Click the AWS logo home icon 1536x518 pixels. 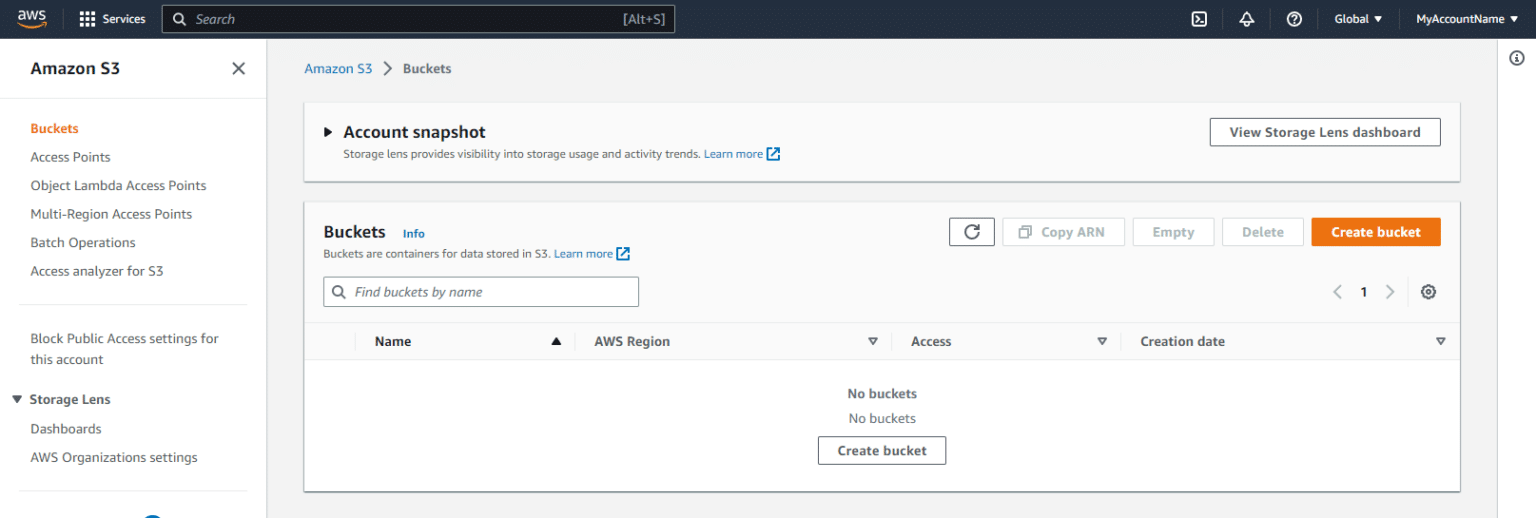point(32,18)
